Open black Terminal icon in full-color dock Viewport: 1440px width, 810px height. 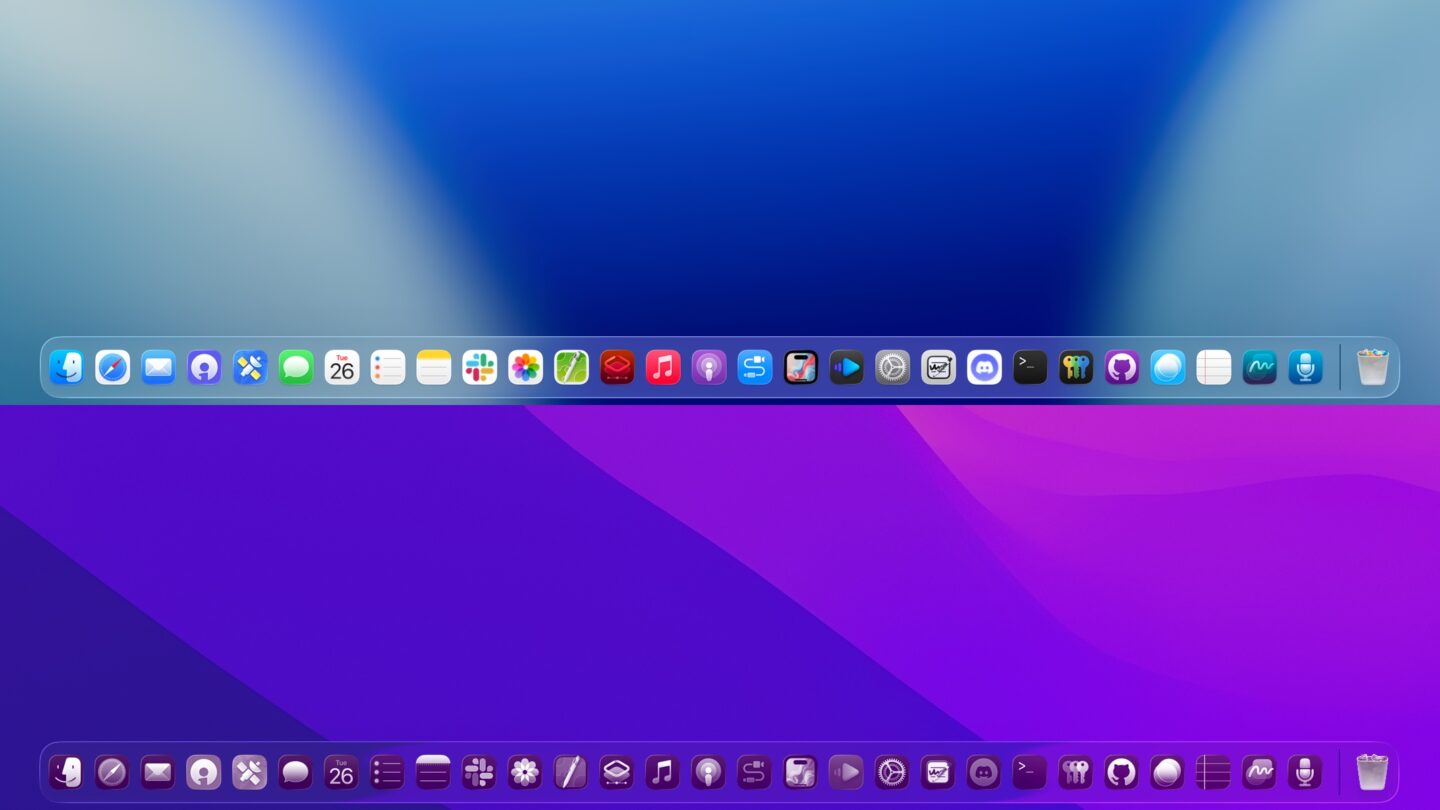point(1030,367)
